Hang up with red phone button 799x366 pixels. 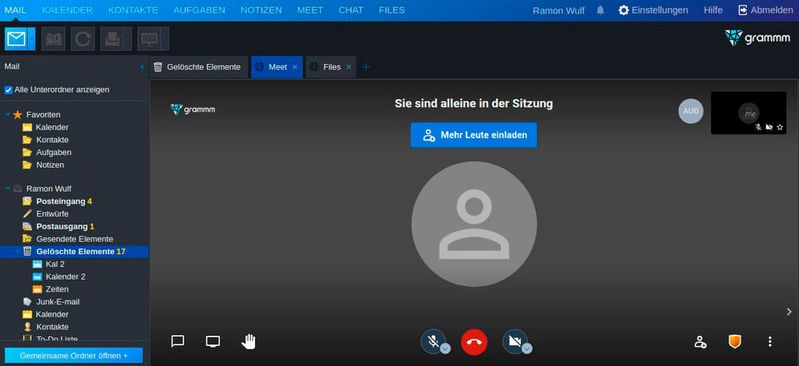click(474, 342)
